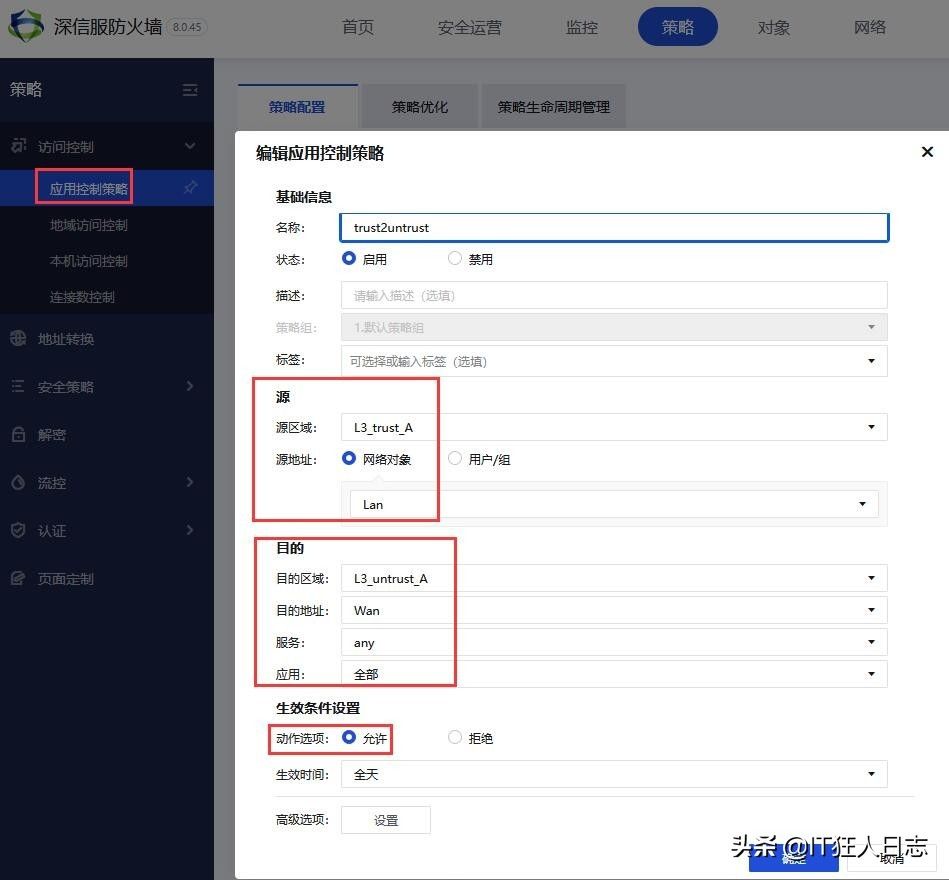
Task: Open the 策略 top menu
Action: tap(678, 27)
